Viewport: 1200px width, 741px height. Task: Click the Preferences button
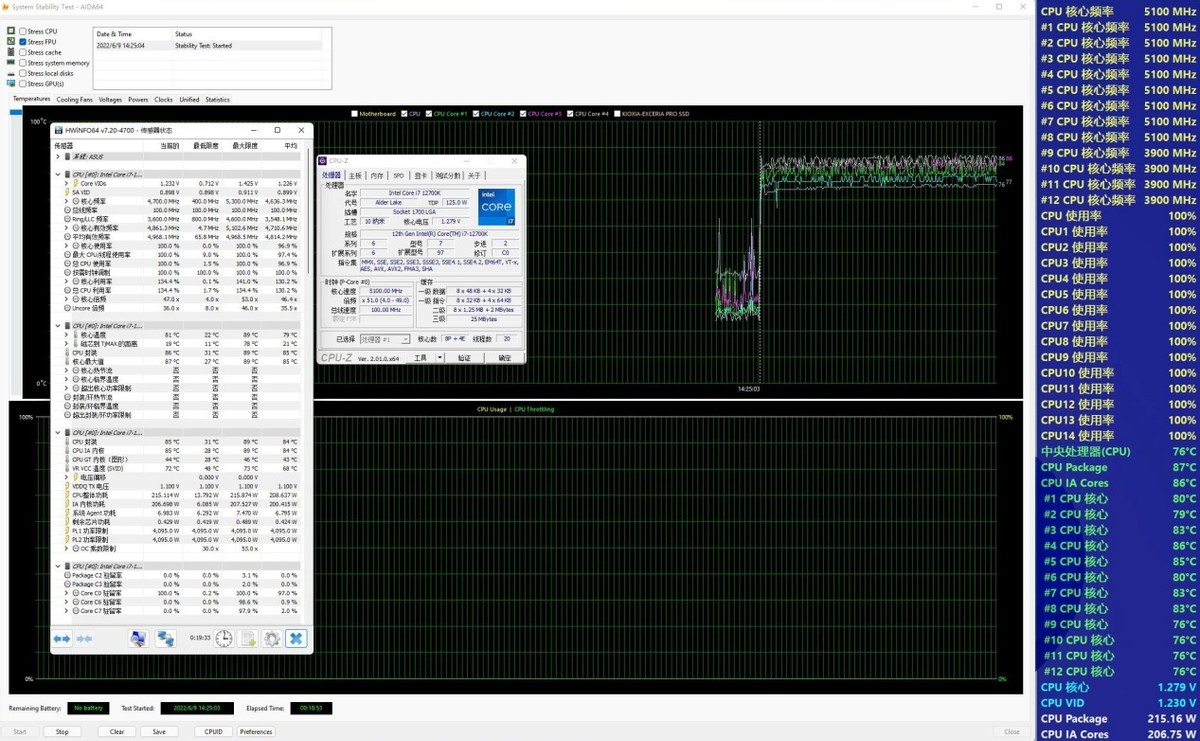click(x=256, y=731)
